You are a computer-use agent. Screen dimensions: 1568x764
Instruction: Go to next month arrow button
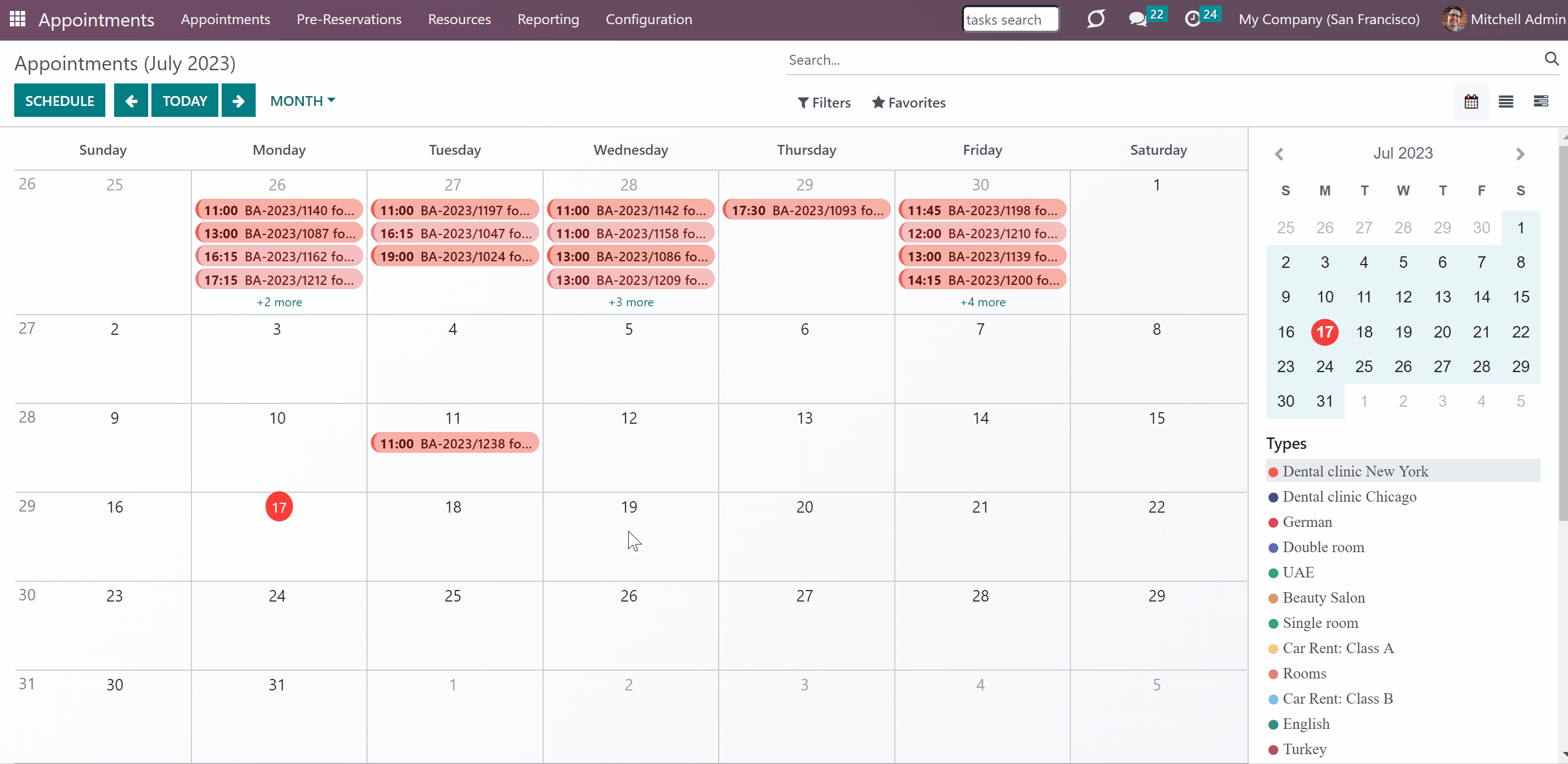[239, 100]
